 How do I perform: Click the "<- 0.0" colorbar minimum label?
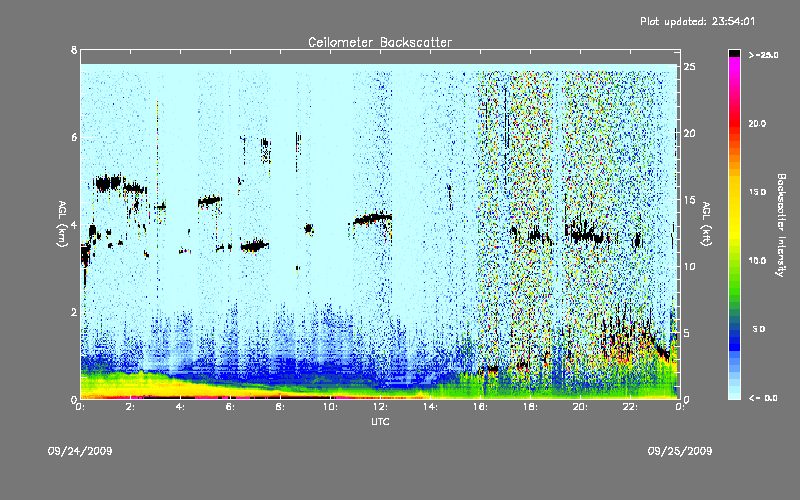[763, 398]
